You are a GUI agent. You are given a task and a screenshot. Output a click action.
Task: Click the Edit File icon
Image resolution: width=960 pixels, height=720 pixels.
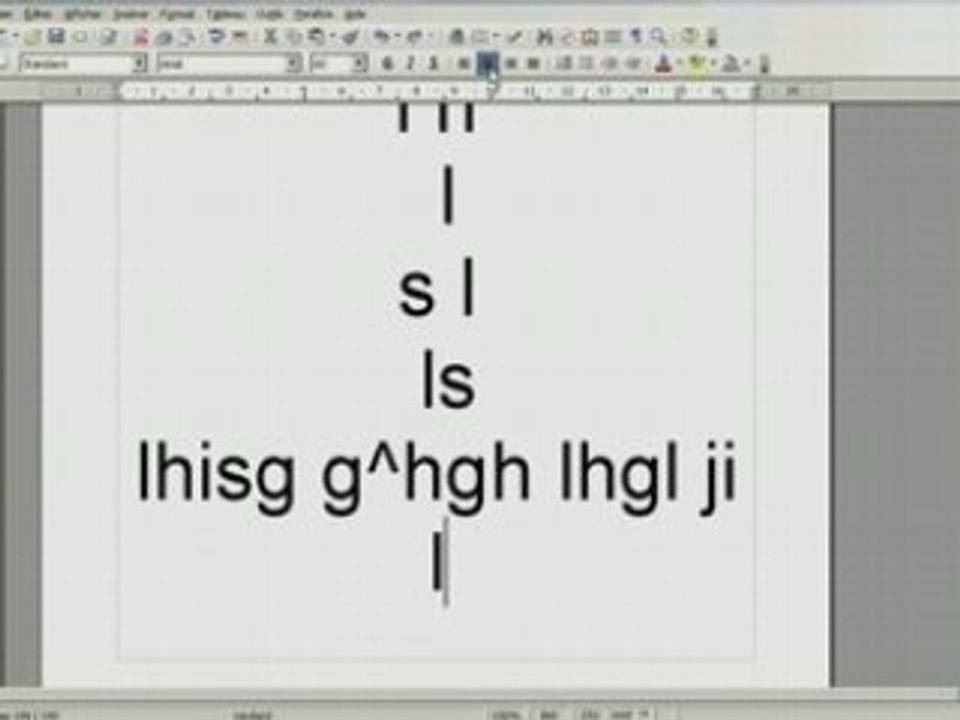point(110,37)
